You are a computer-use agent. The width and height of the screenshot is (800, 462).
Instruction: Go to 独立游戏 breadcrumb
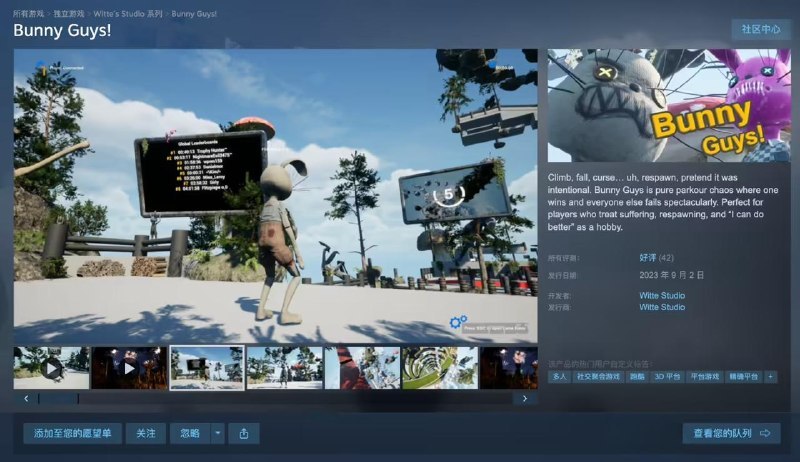click(69, 14)
